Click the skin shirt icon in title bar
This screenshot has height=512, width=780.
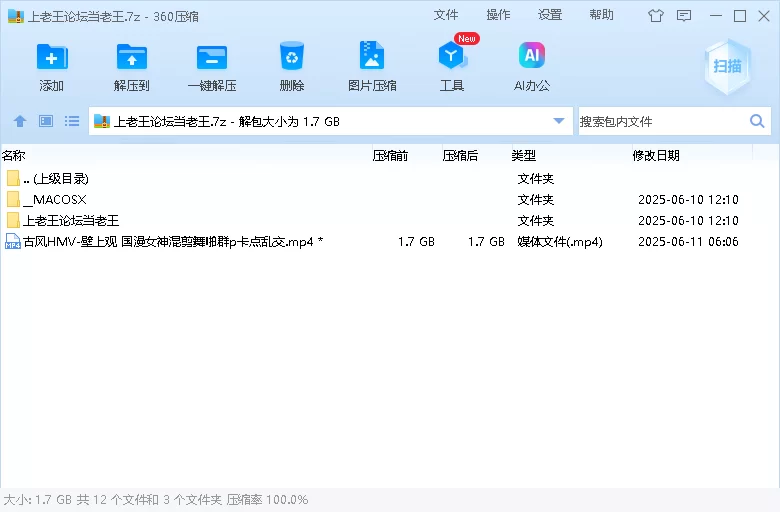coord(656,15)
